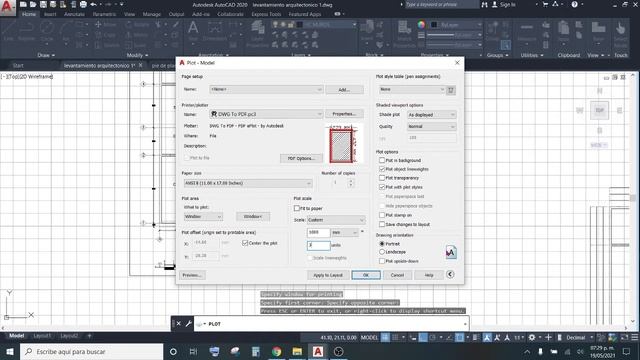Click the Open file quick-access icon
Screen dimensions: 640x360
click(33, 4)
